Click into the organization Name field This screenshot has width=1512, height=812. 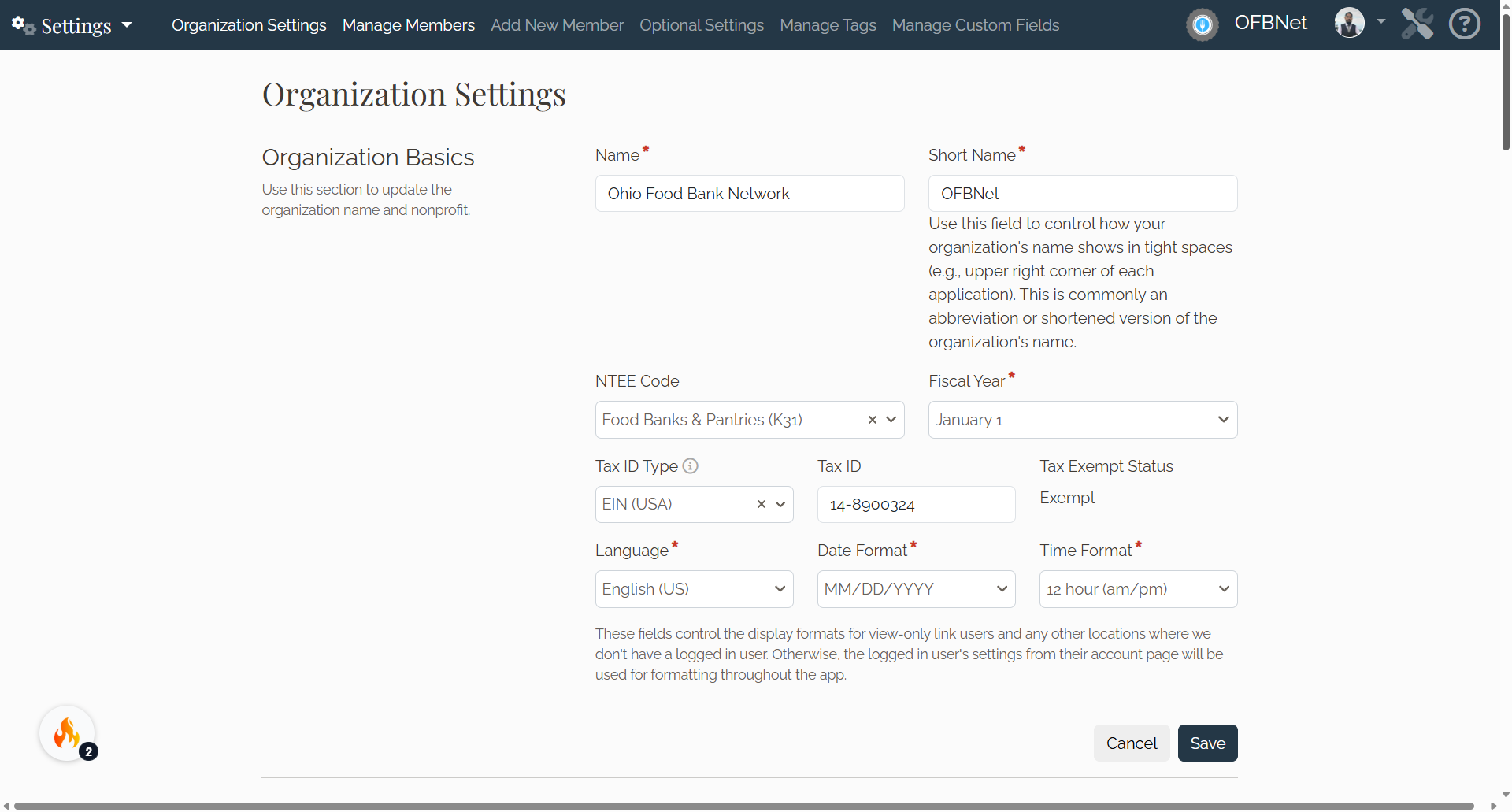click(x=750, y=194)
